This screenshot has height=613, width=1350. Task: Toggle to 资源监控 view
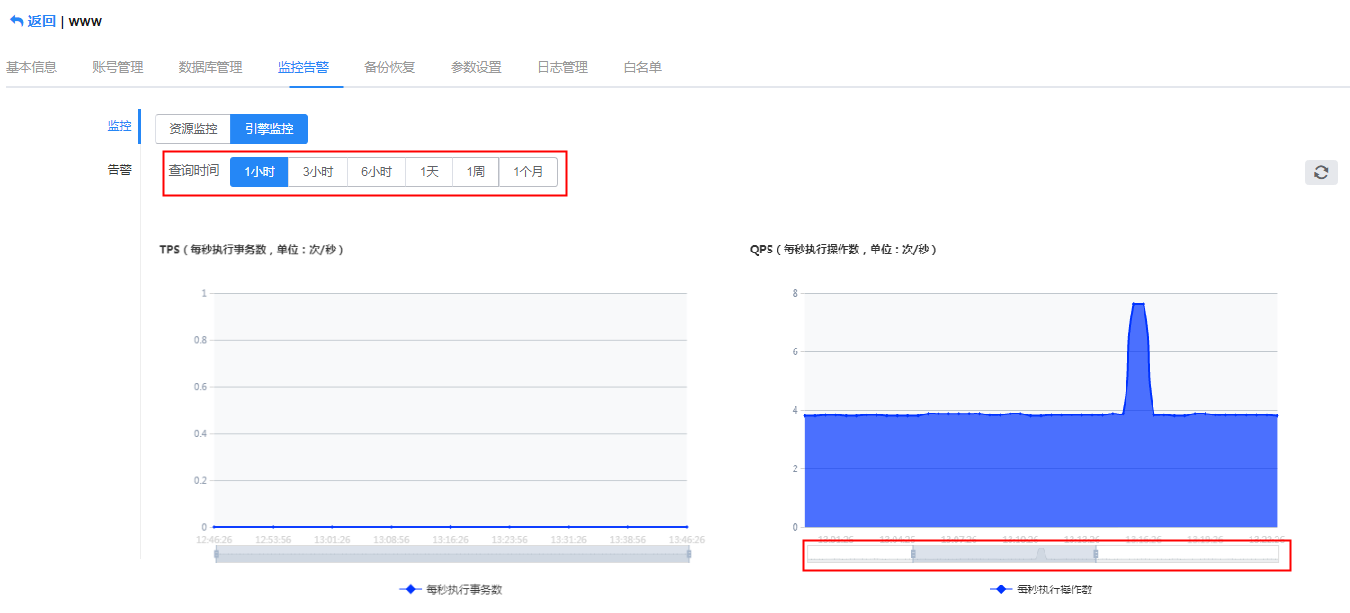[x=193, y=129]
